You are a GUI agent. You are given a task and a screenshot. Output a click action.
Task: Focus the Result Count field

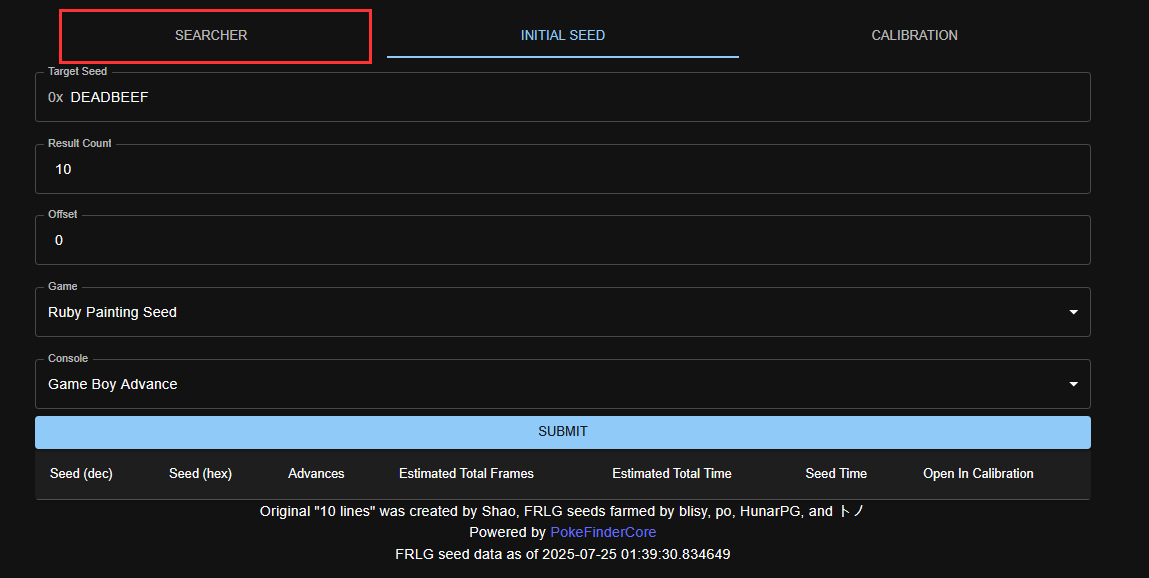(x=562, y=170)
